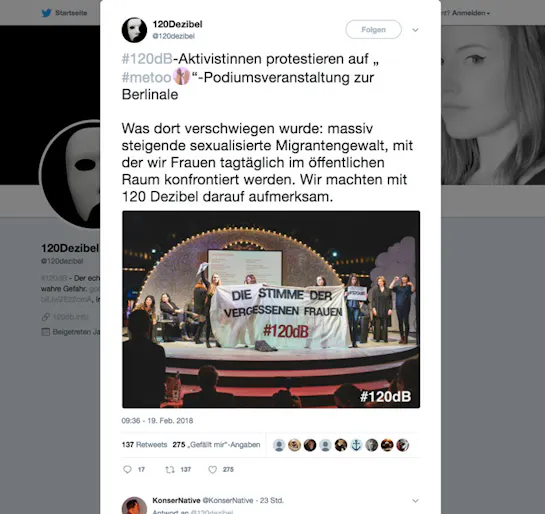545x514 pixels.
Task: Open the first liker's grey avatar
Action: click(279, 445)
